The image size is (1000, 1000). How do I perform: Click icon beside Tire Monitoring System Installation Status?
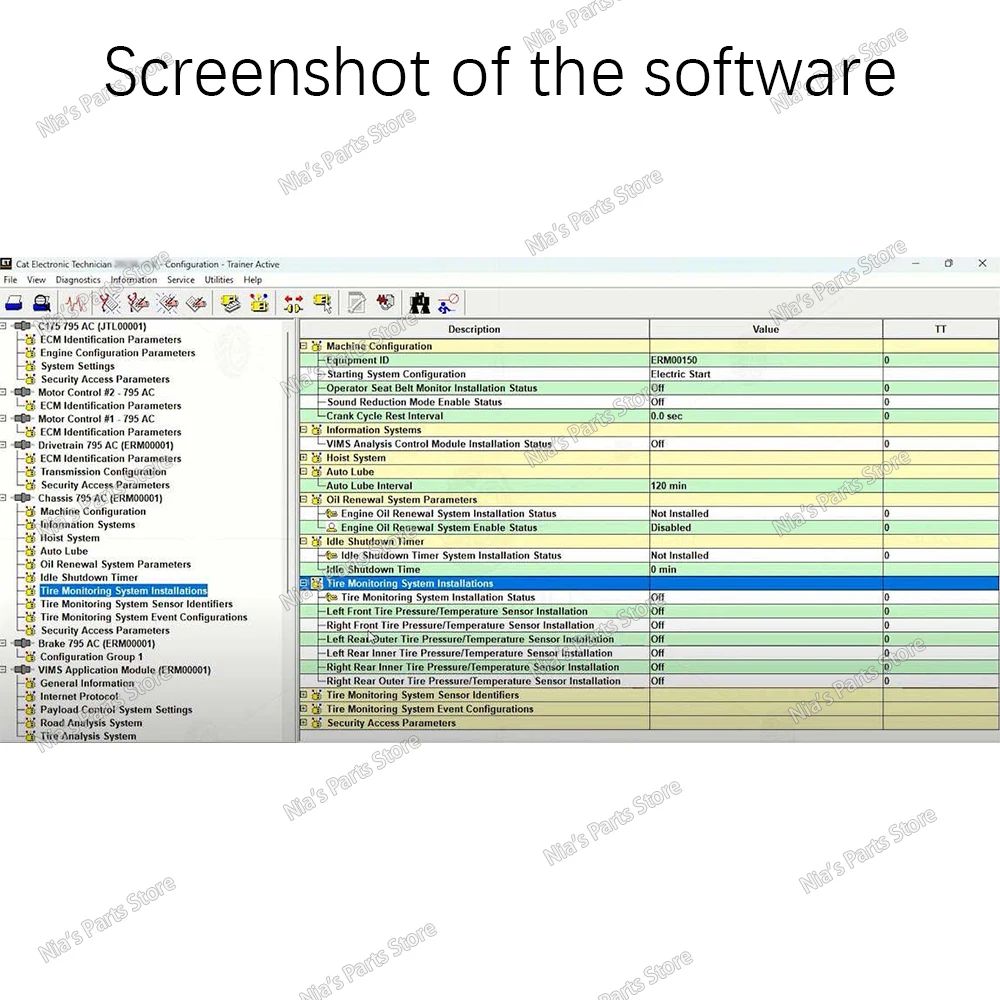[332, 597]
